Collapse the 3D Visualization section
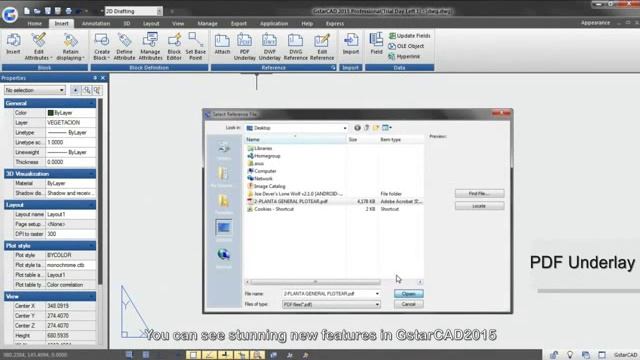Screen dimensions: 640x360 click(91, 174)
